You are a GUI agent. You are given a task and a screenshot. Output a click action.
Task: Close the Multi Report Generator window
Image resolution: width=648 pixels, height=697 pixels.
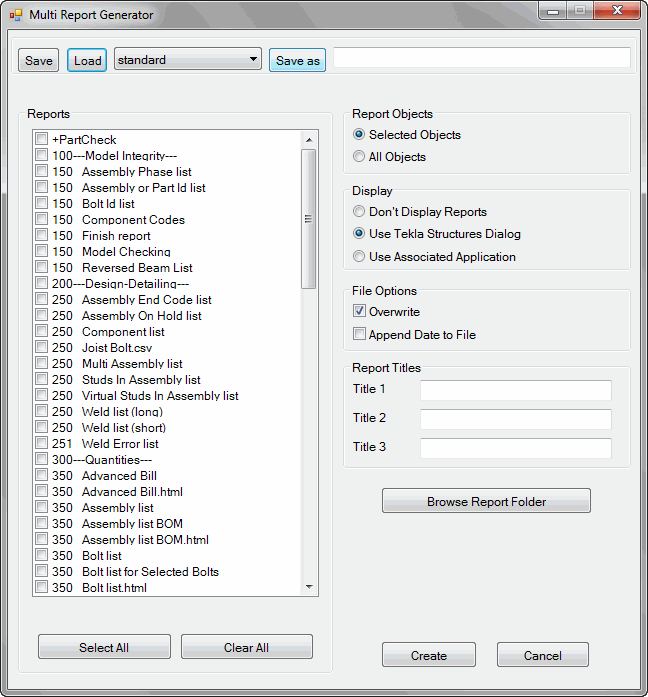[x=617, y=11]
